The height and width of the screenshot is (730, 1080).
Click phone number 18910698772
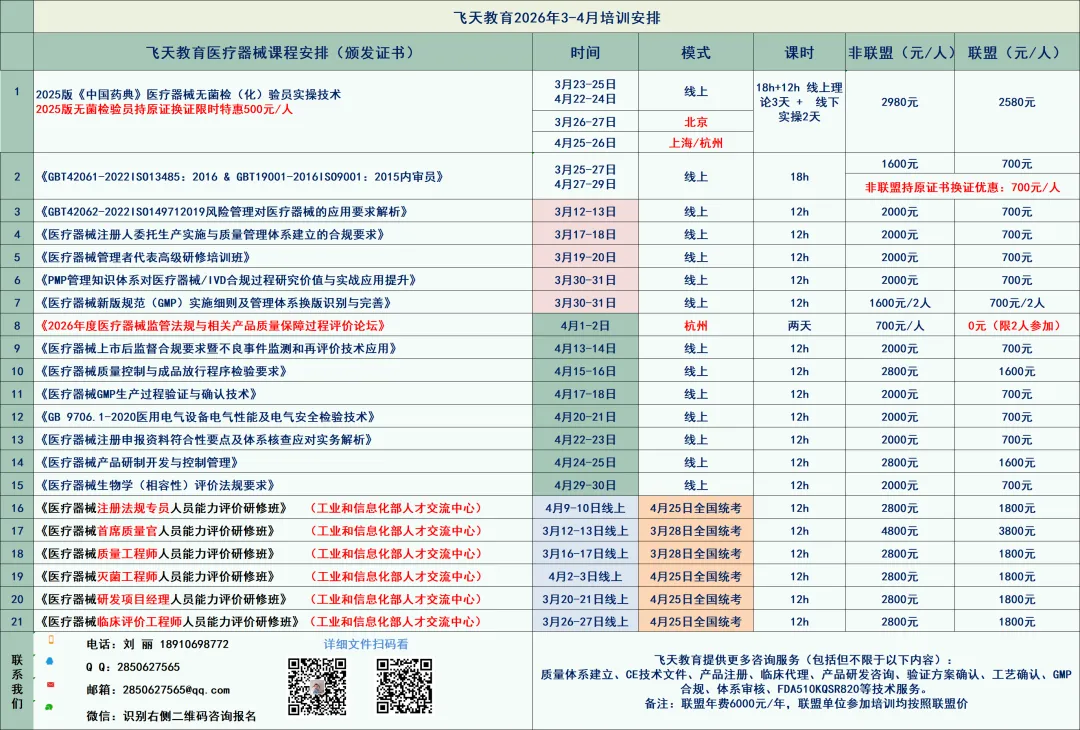coord(194,645)
